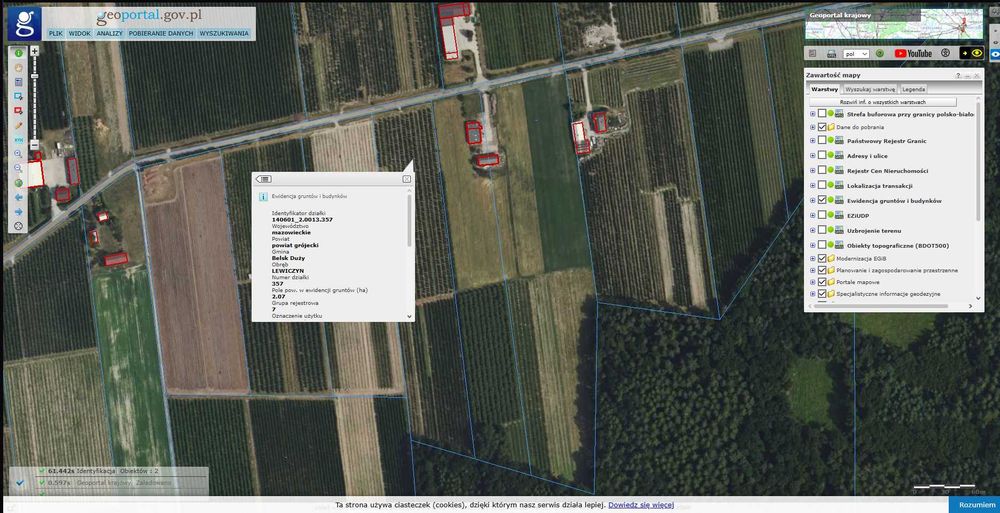Close the parcel info popup
Viewport: 1000px width, 513px height.
(407, 179)
